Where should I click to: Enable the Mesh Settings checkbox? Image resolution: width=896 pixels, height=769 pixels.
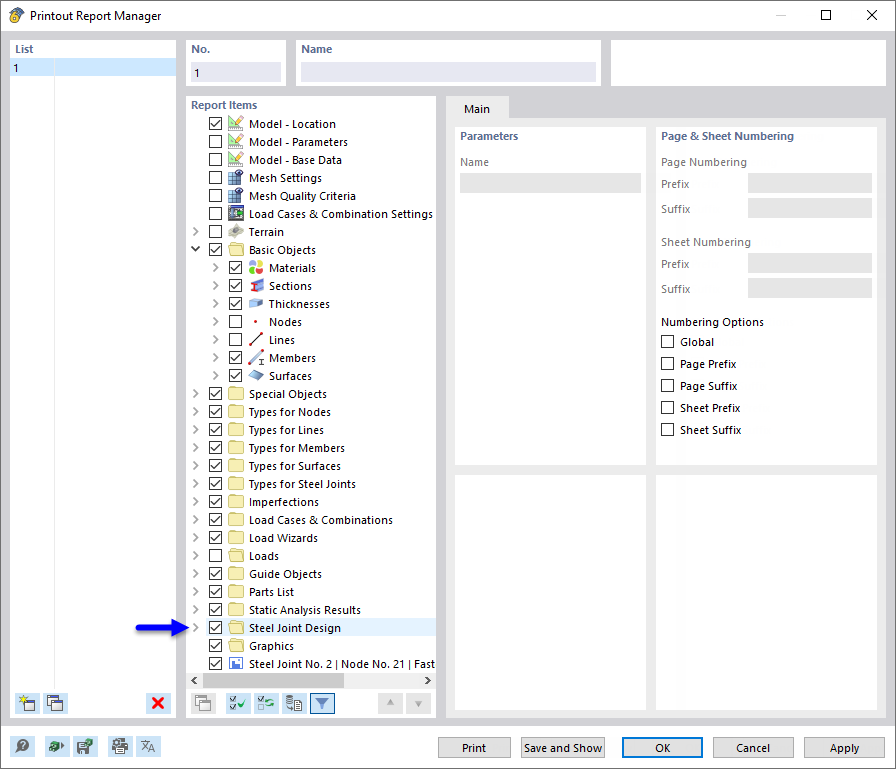[x=216, y=177]
